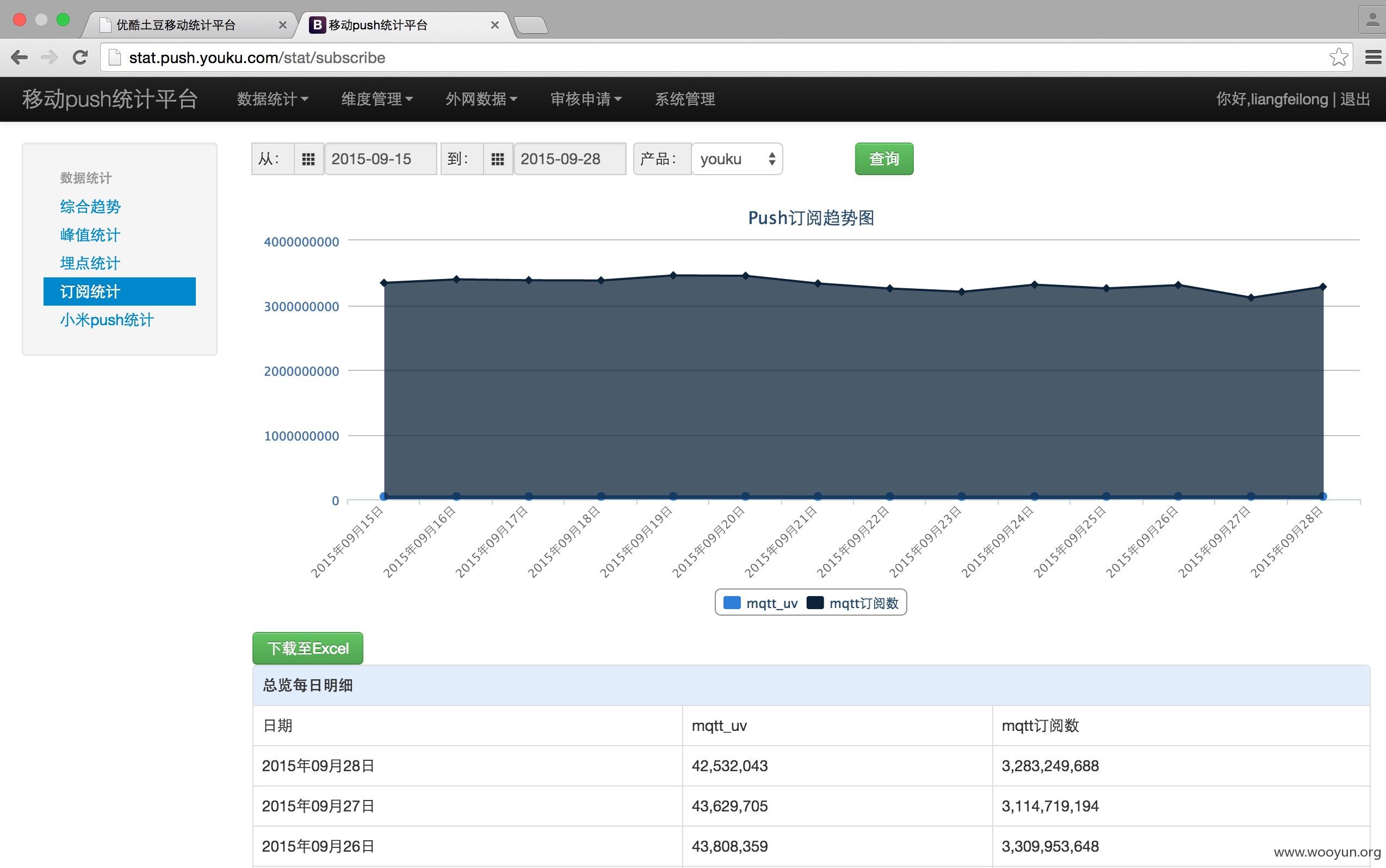Click the browser forward arrow
Image resolution: width=1386 pixels, height=868 pixels.
tap(49, 58)
